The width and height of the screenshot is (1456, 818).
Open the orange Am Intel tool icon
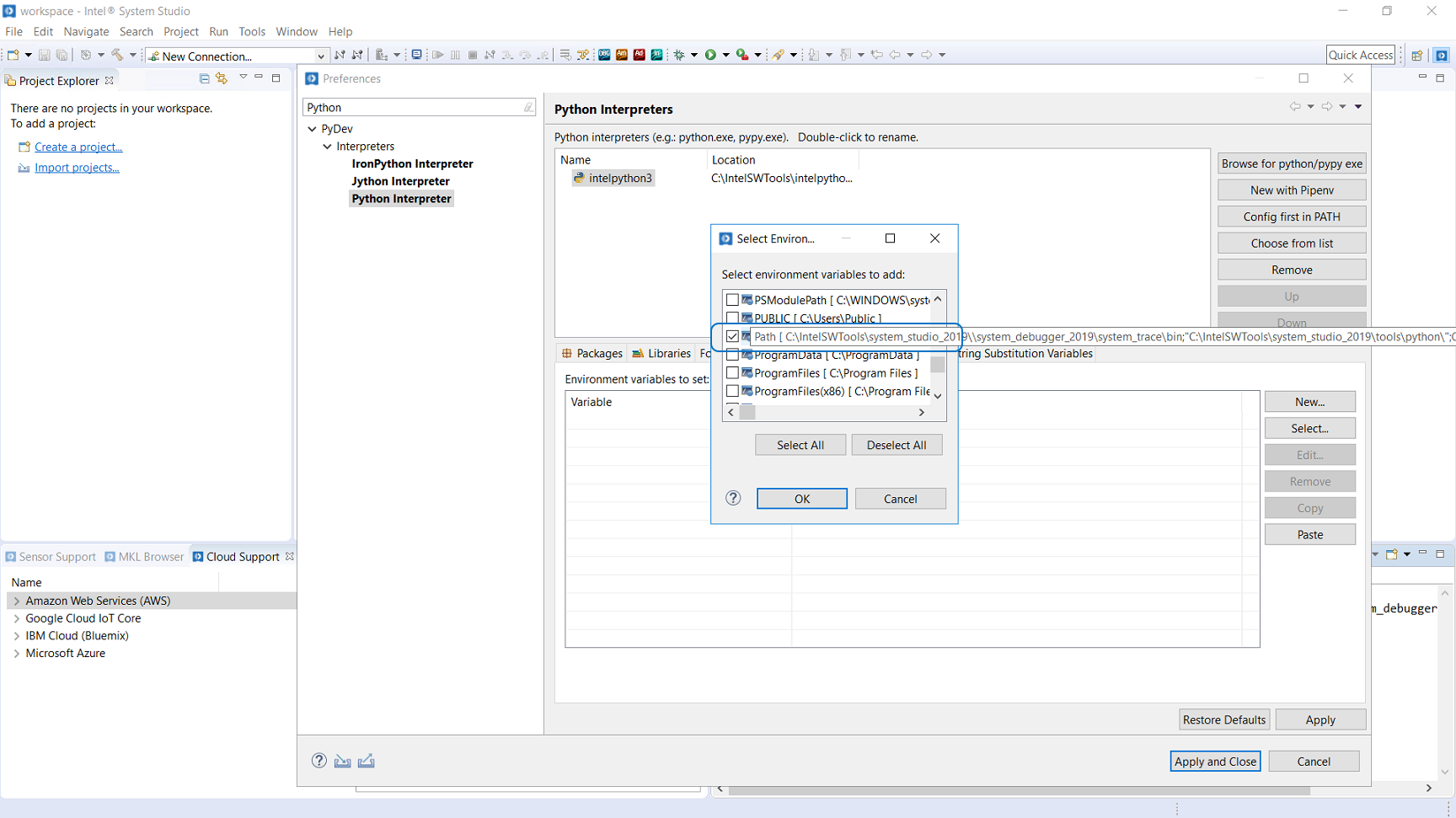coord(622,55)
